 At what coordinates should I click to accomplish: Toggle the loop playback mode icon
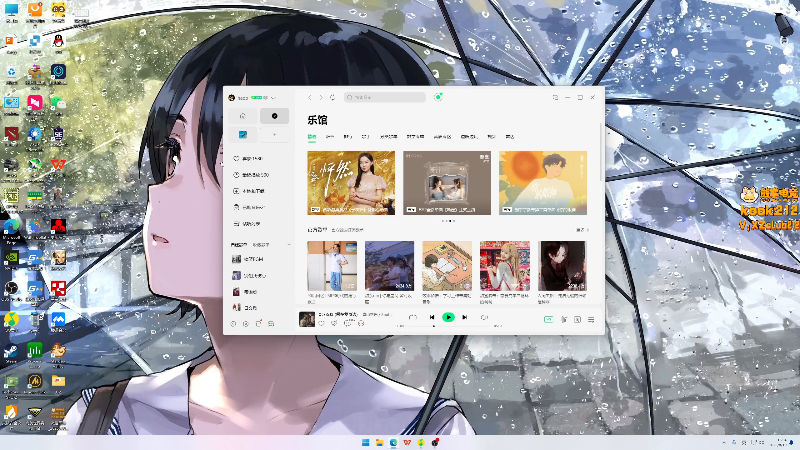click(413, 317)
